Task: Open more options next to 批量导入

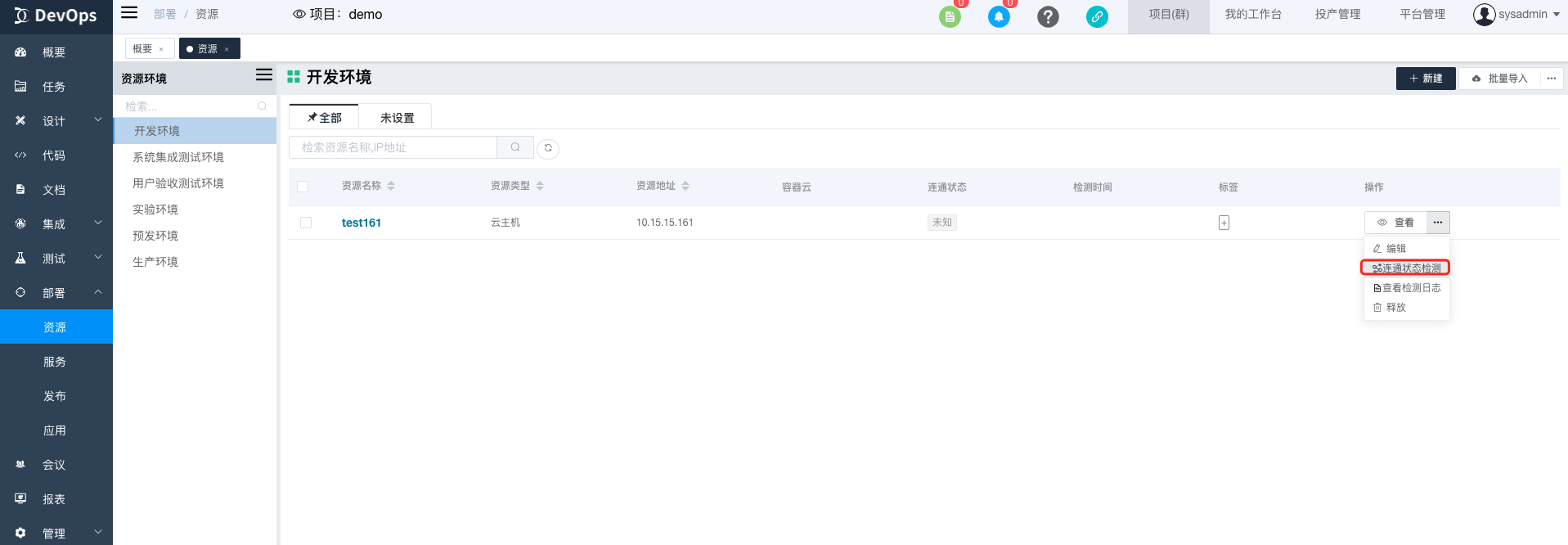Action: (x=1551, y=79)
